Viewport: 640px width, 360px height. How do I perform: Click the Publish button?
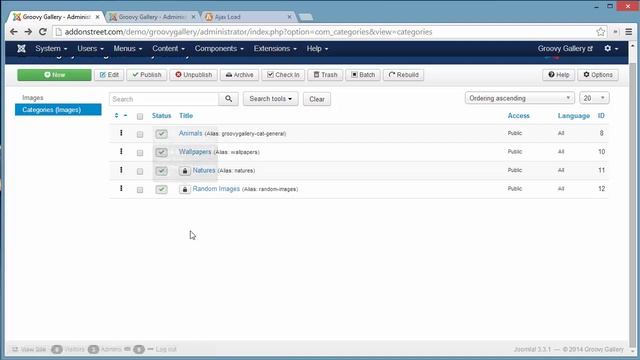[x=147, y=75]
